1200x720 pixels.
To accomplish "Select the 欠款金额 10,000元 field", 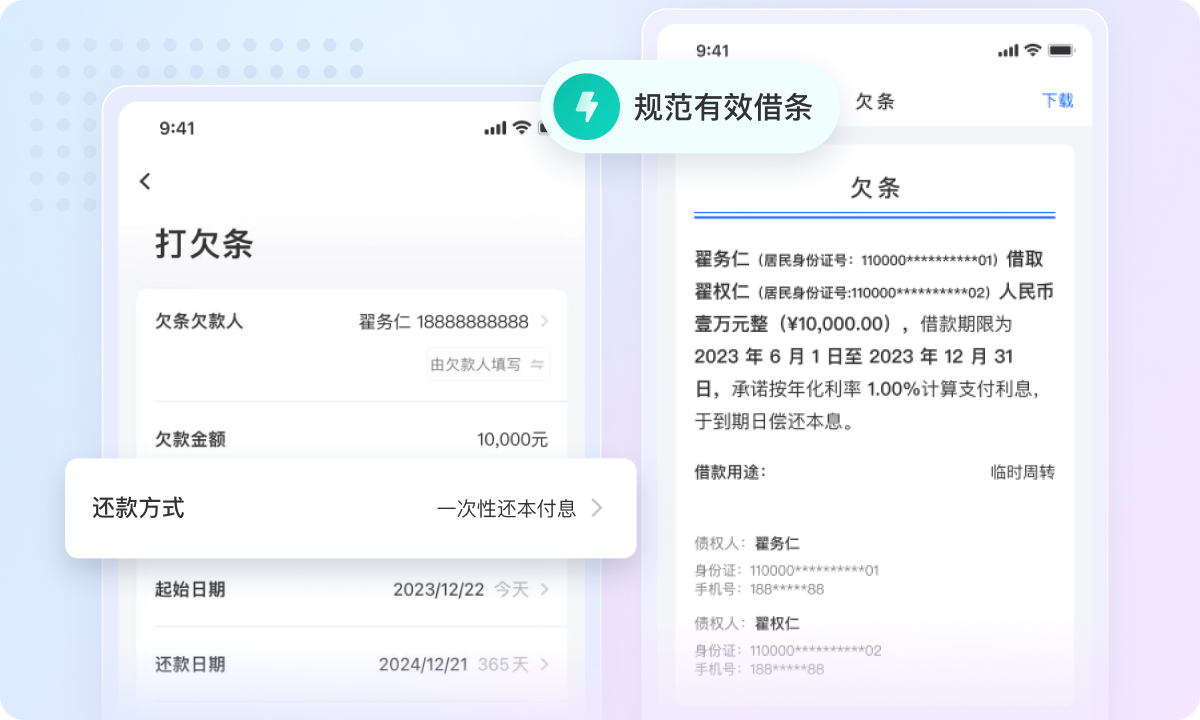I will point(512,440).
